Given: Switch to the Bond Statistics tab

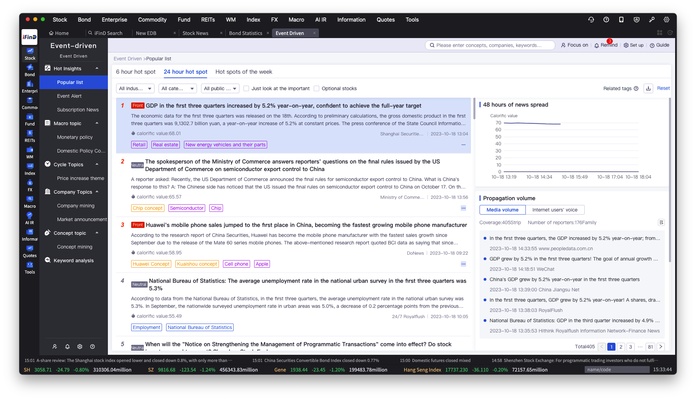Looking at the screenshot, I should coord(245,33).
